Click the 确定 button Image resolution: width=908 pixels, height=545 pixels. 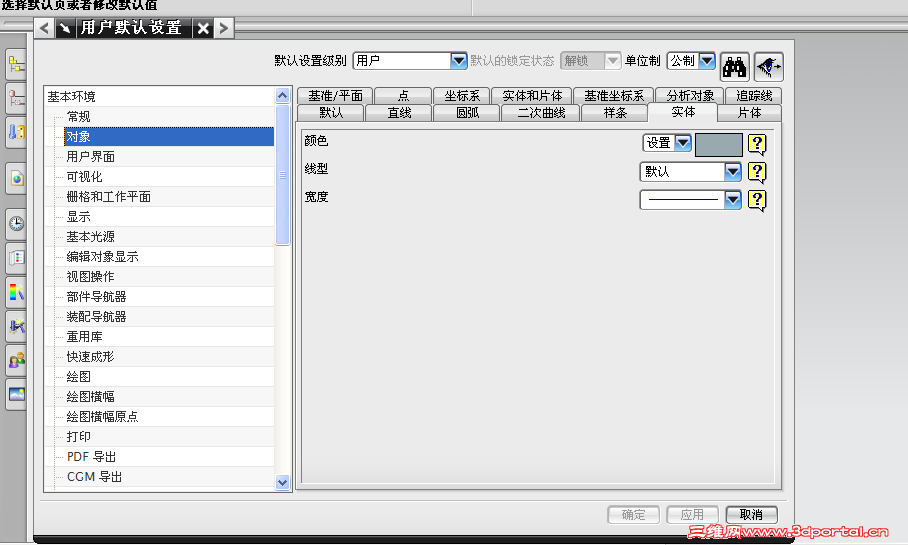pos(634,515)
